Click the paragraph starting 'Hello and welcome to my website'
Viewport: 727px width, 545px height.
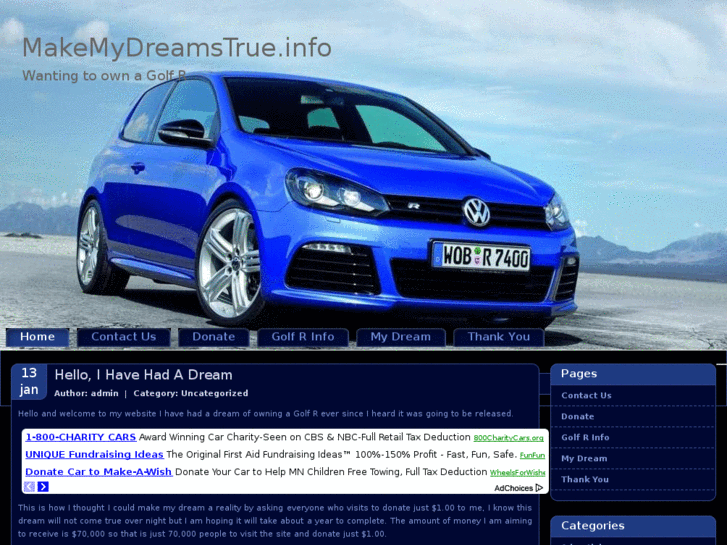click(x=266, y=414)
